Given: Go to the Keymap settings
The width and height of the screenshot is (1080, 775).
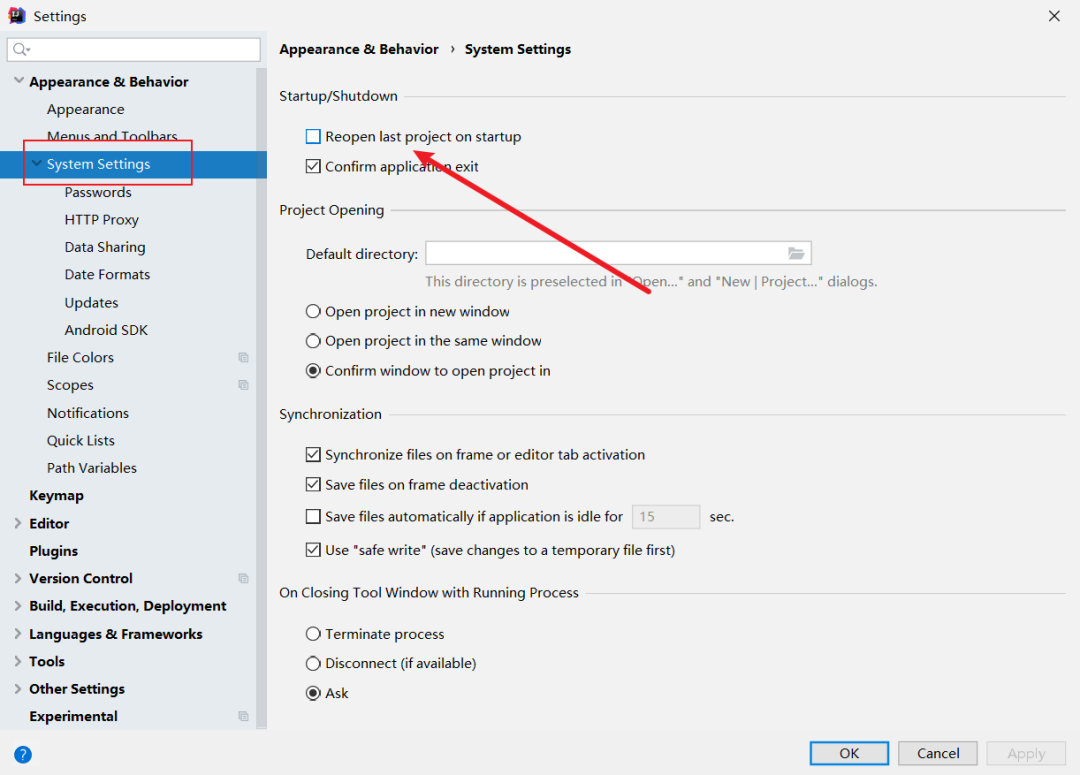Looking at the screenshot, I should [56, 495].
